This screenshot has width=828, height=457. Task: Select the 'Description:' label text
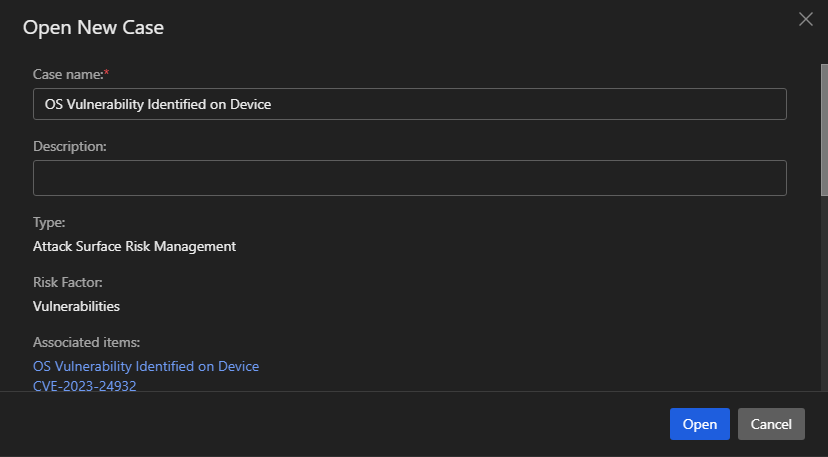pos(70,146)
